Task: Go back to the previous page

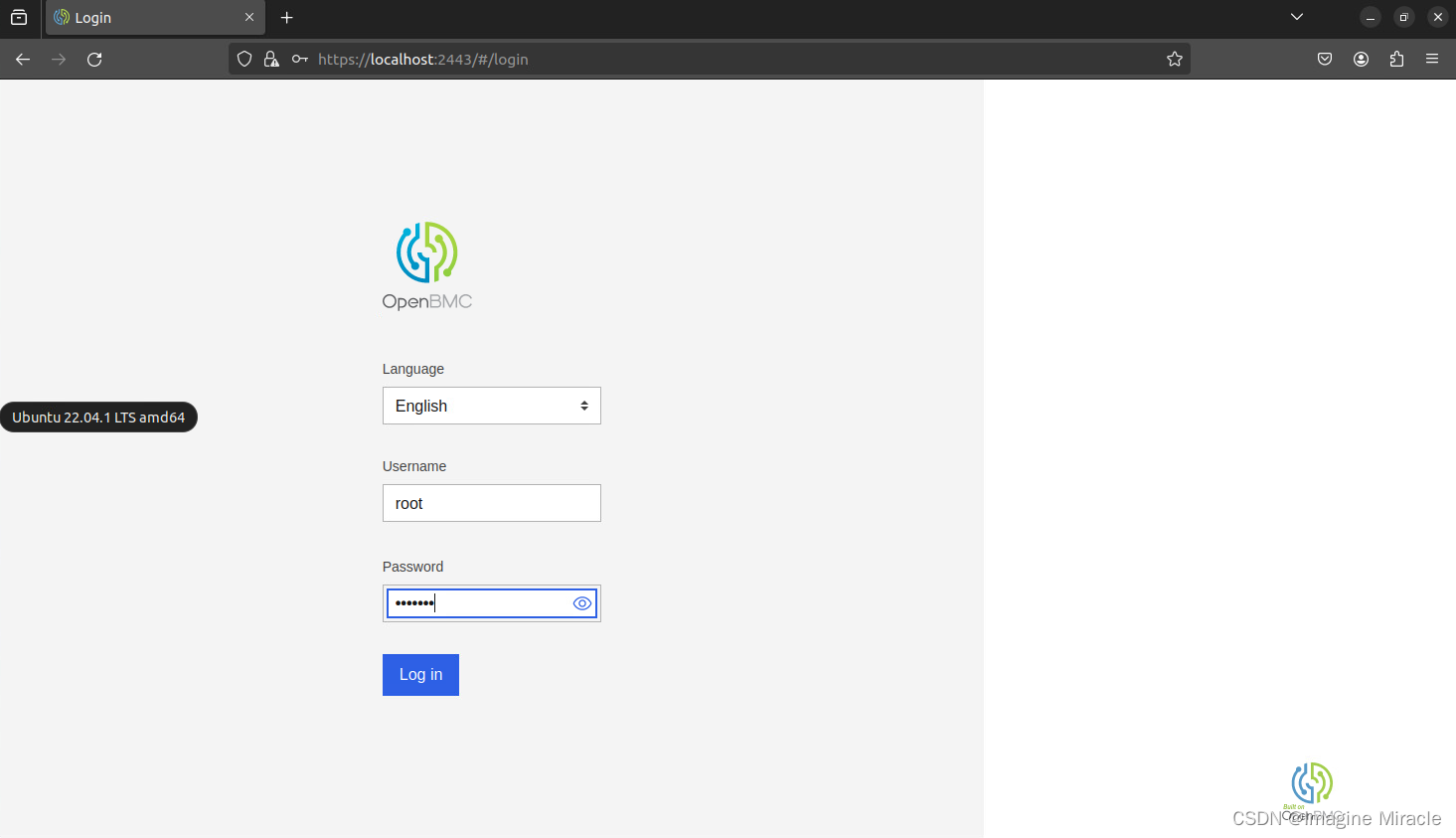Action: pyautogui.click(x=23, y=60)
